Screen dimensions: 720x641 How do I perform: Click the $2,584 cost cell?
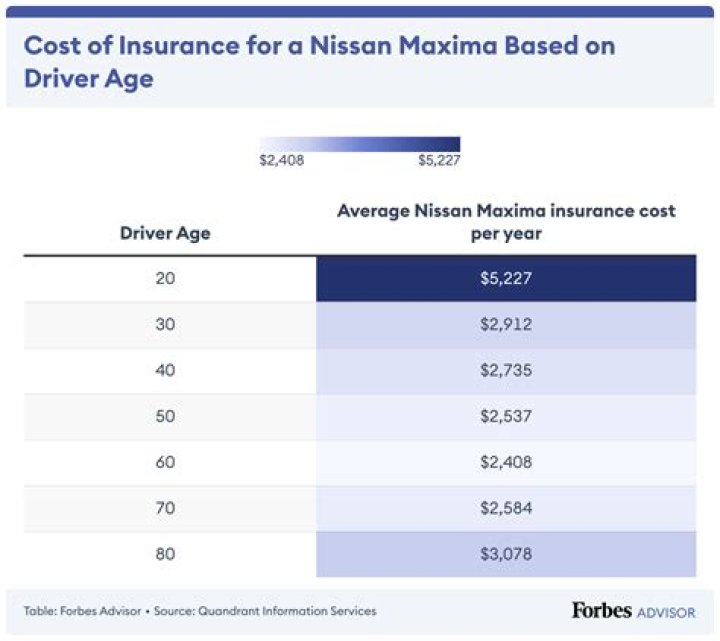506,509
